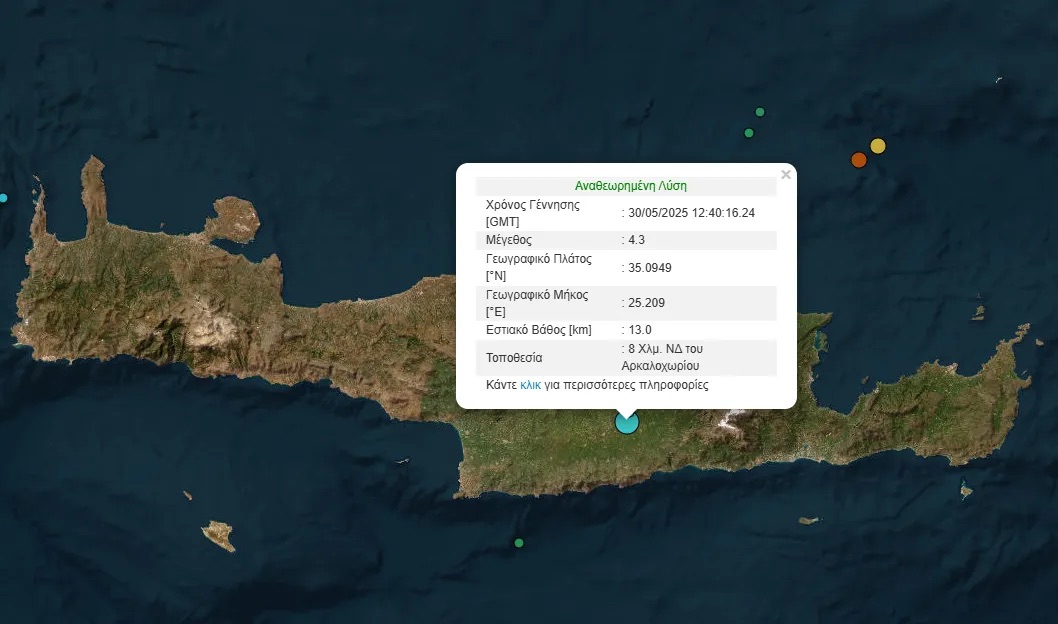Select the small cyan marker at the left edge
The height and width of the screenshot is (624, 1058).
[x=3, y=198]
